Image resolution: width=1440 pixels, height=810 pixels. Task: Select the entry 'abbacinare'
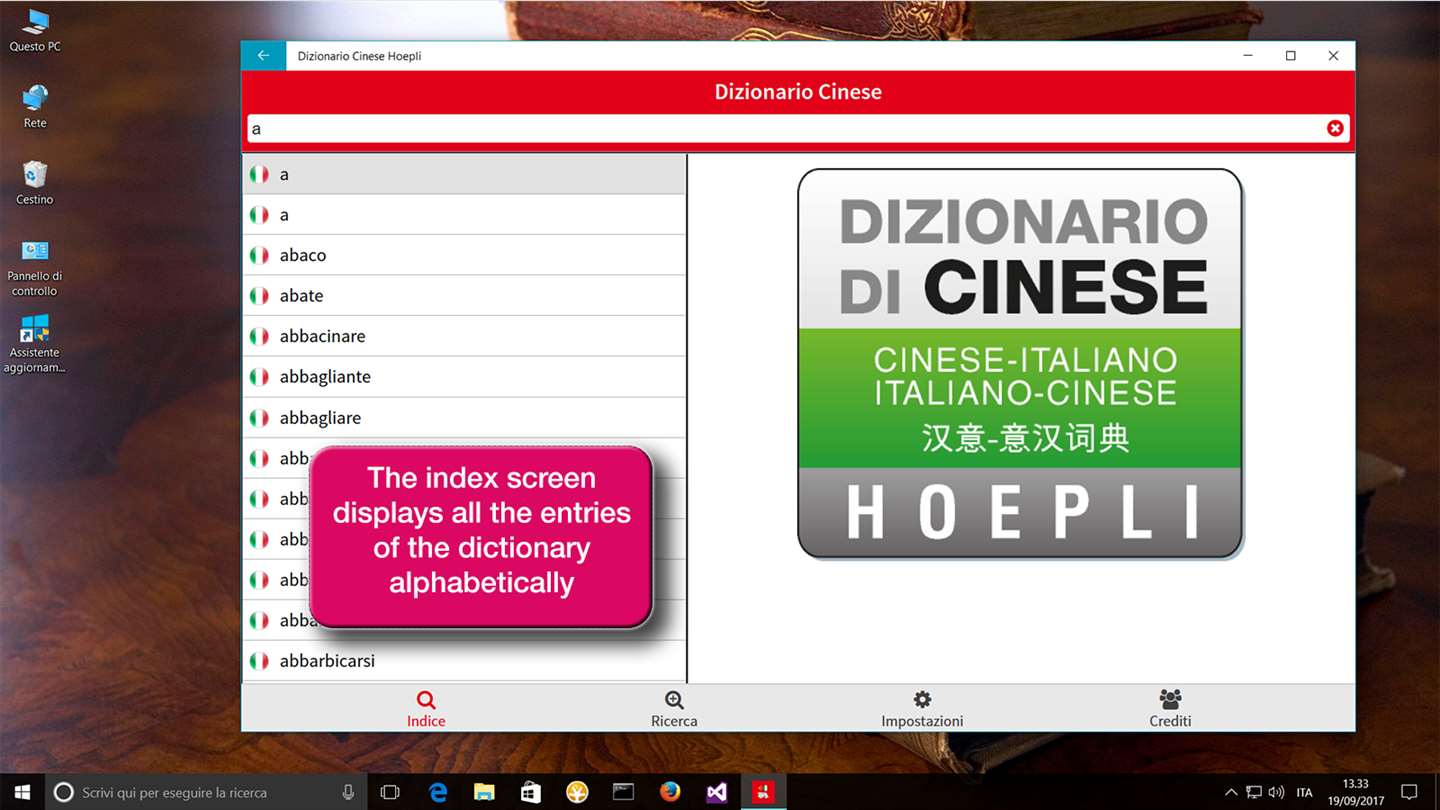coord(464,336)
